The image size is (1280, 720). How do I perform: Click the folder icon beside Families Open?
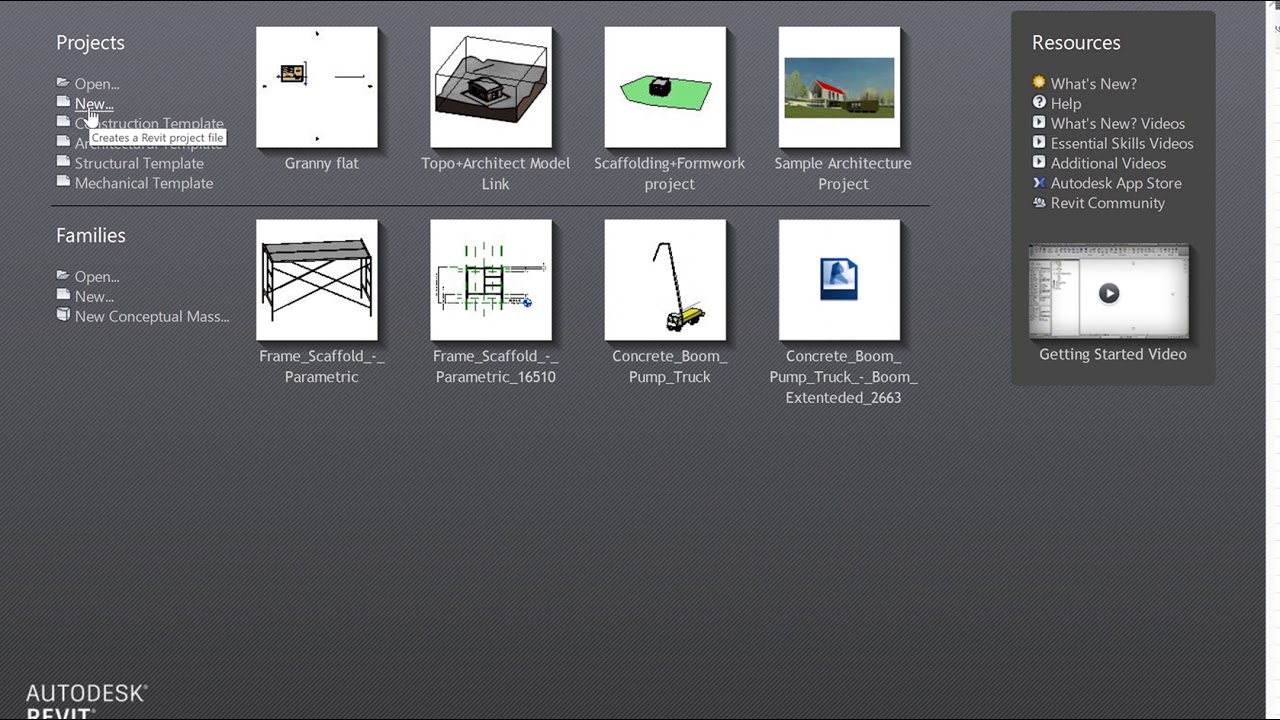pyautogui.click(x=63, y=276)
